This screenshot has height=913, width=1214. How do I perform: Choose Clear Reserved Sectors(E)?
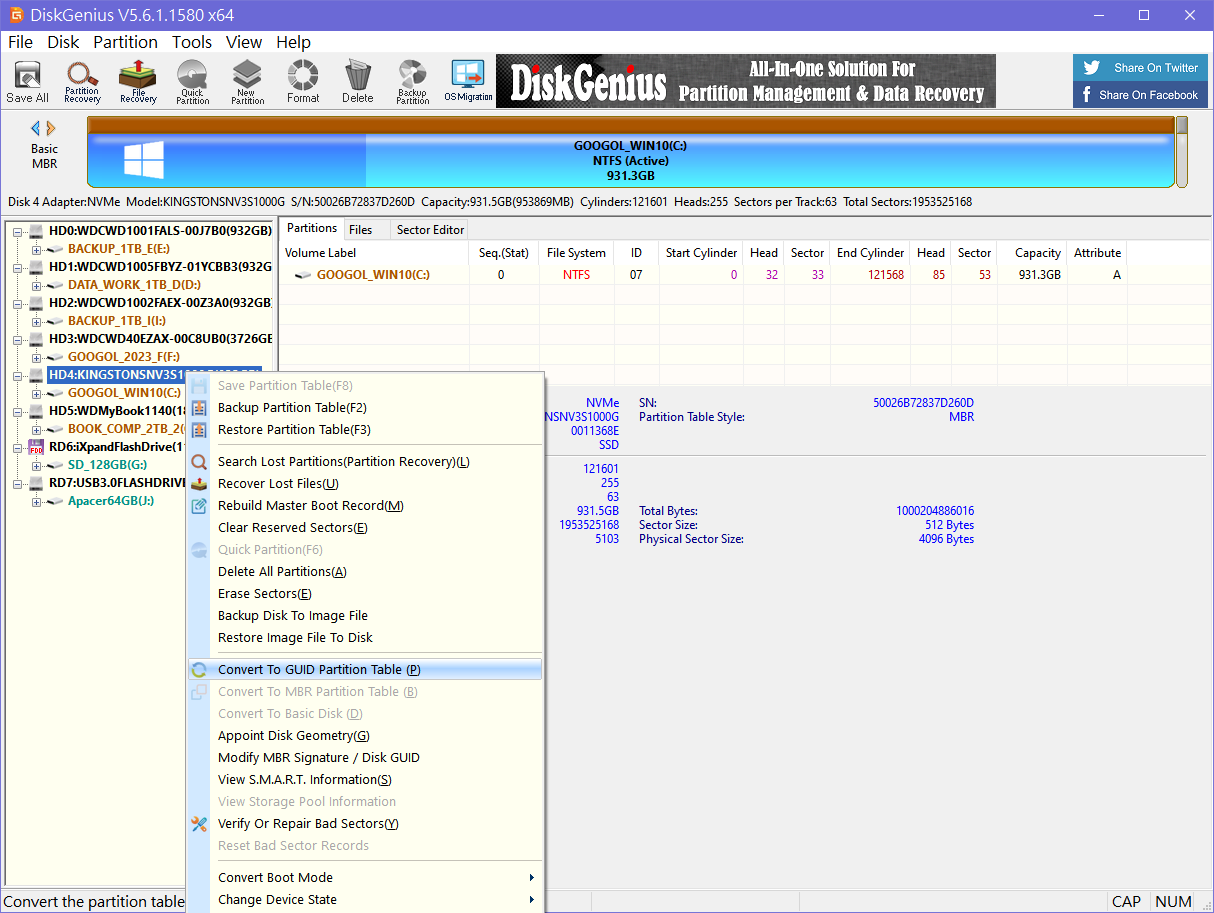tap(365, 528)
